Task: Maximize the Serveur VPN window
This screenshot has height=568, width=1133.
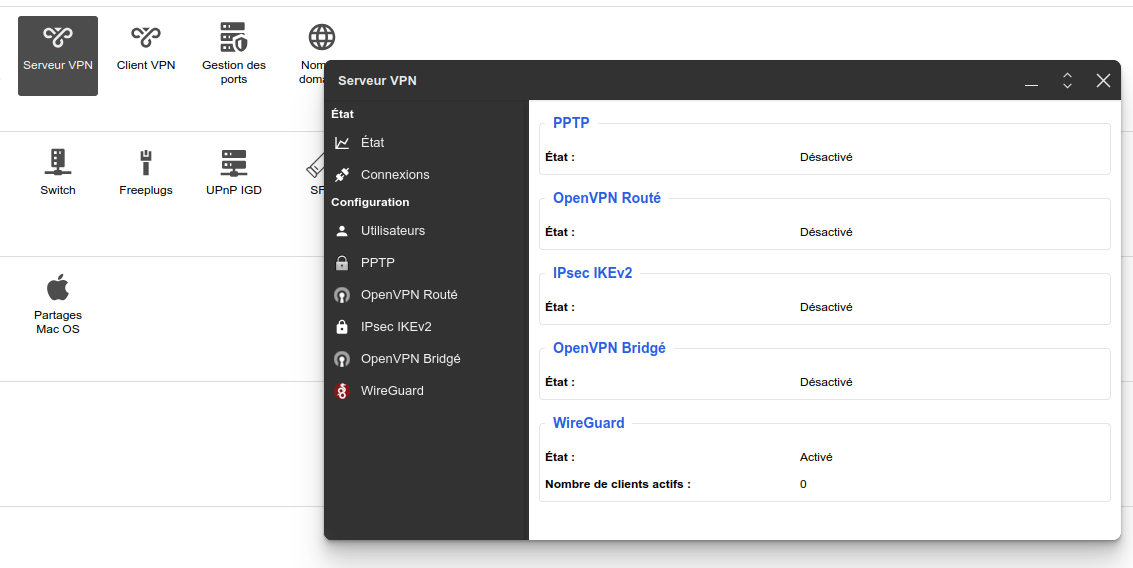Action: (x=1067, y=80)
